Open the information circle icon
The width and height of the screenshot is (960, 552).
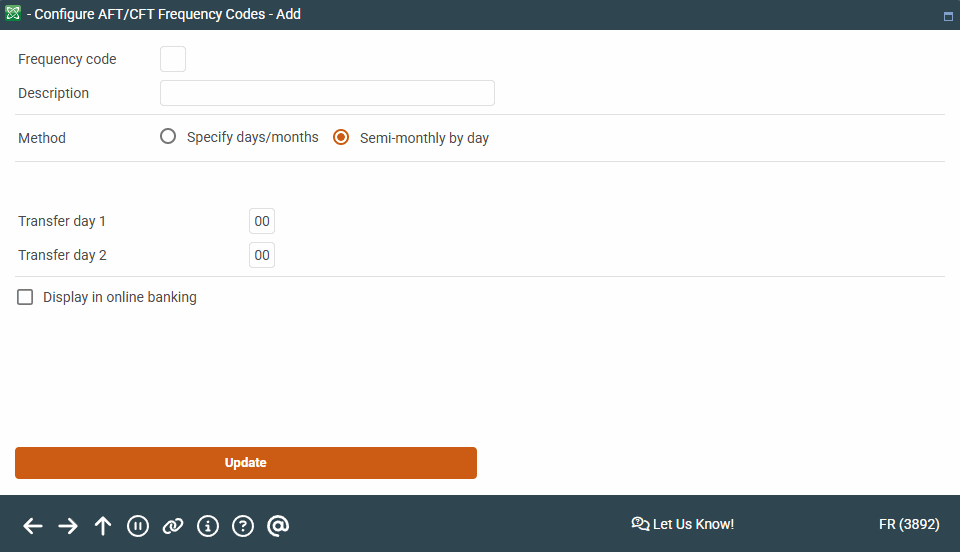pyautogui.click(x=208, y=526)
